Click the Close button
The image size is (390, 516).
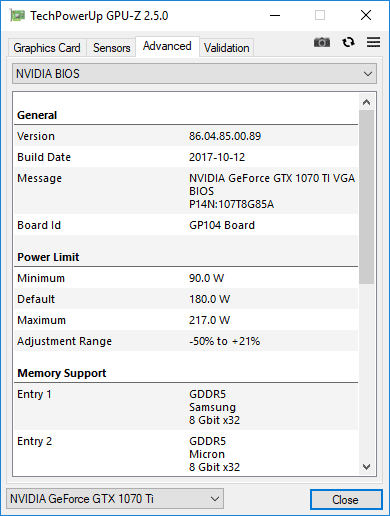[x=346, y=499]
